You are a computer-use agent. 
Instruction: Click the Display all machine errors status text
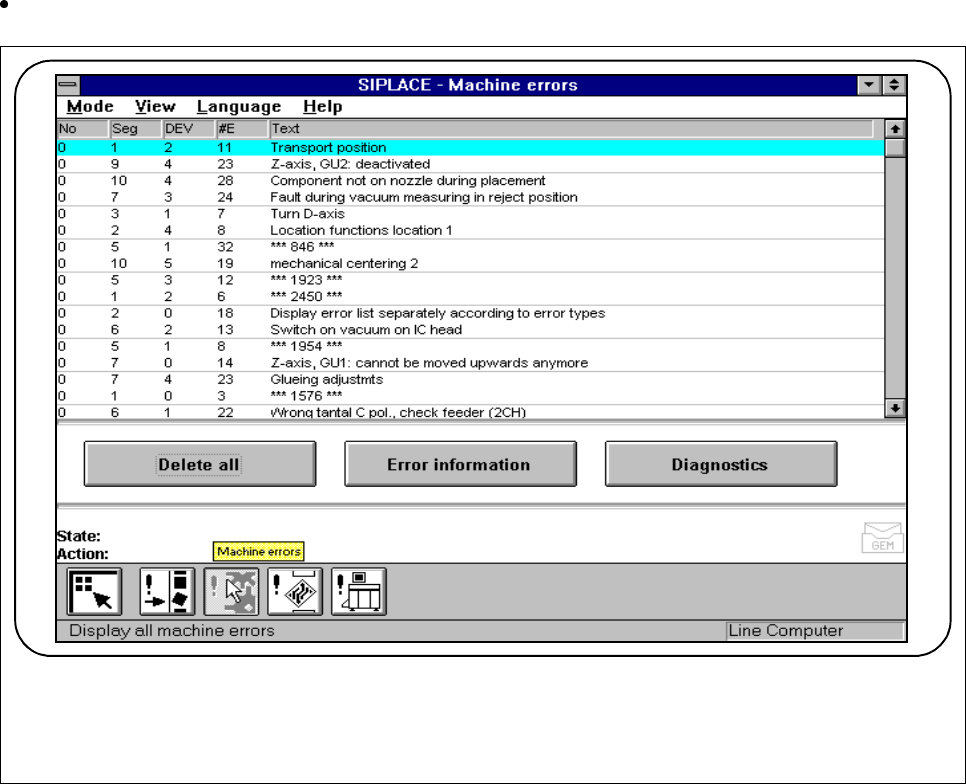pyautogui.click(x=172, y=631)
